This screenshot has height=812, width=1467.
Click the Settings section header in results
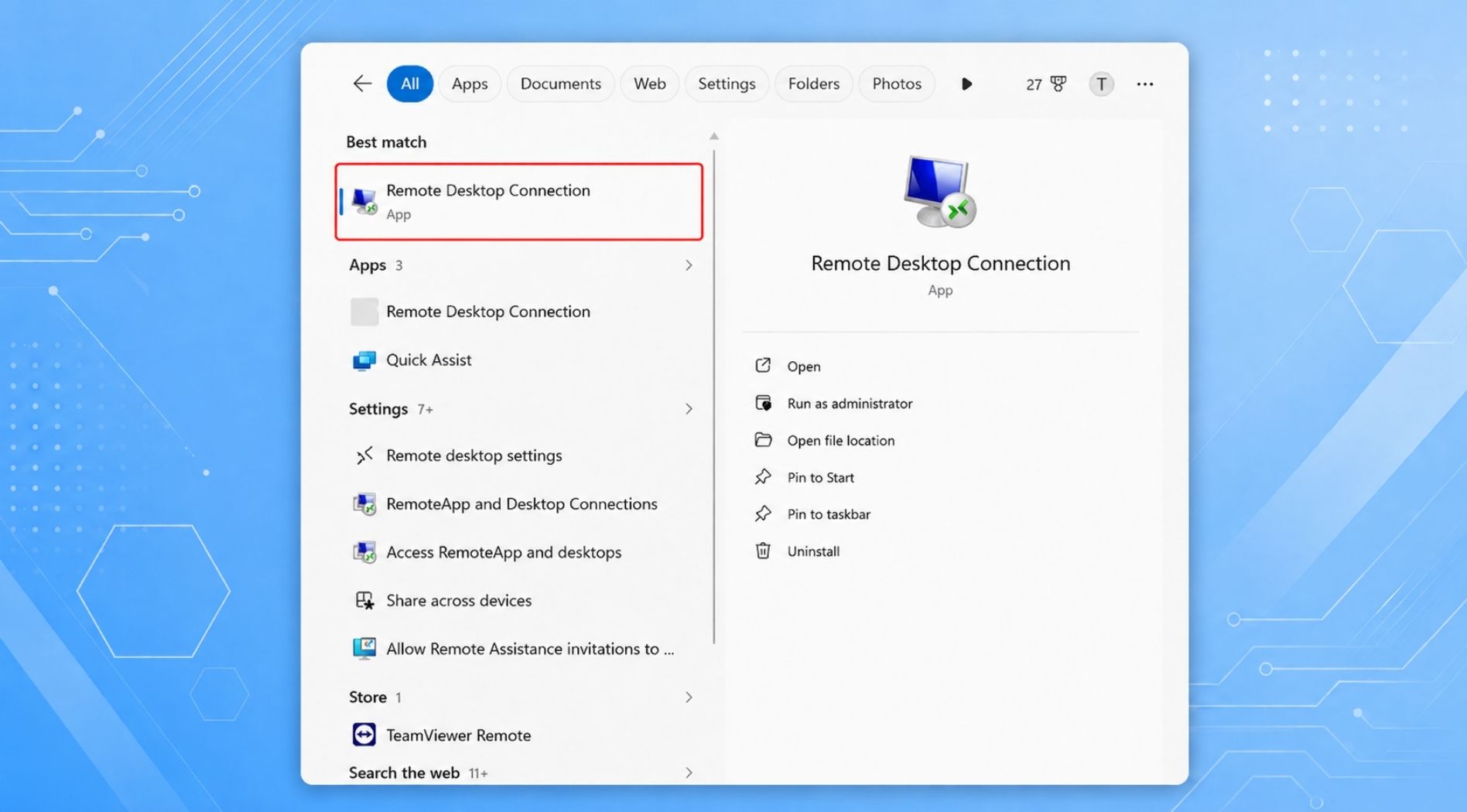pyautogui.click(x=378, y=409)
